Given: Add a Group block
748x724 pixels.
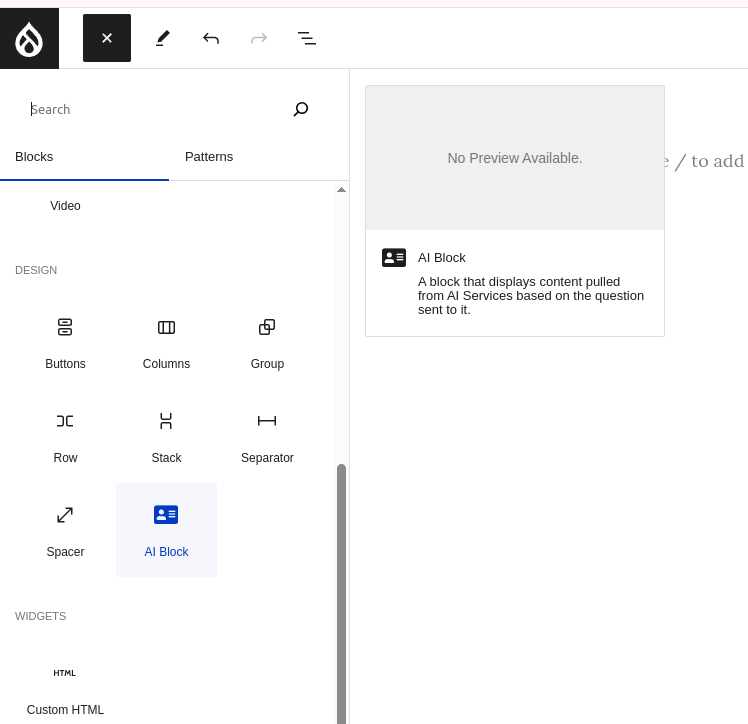Looking at the screenshot, I should [x=267, y=342].
